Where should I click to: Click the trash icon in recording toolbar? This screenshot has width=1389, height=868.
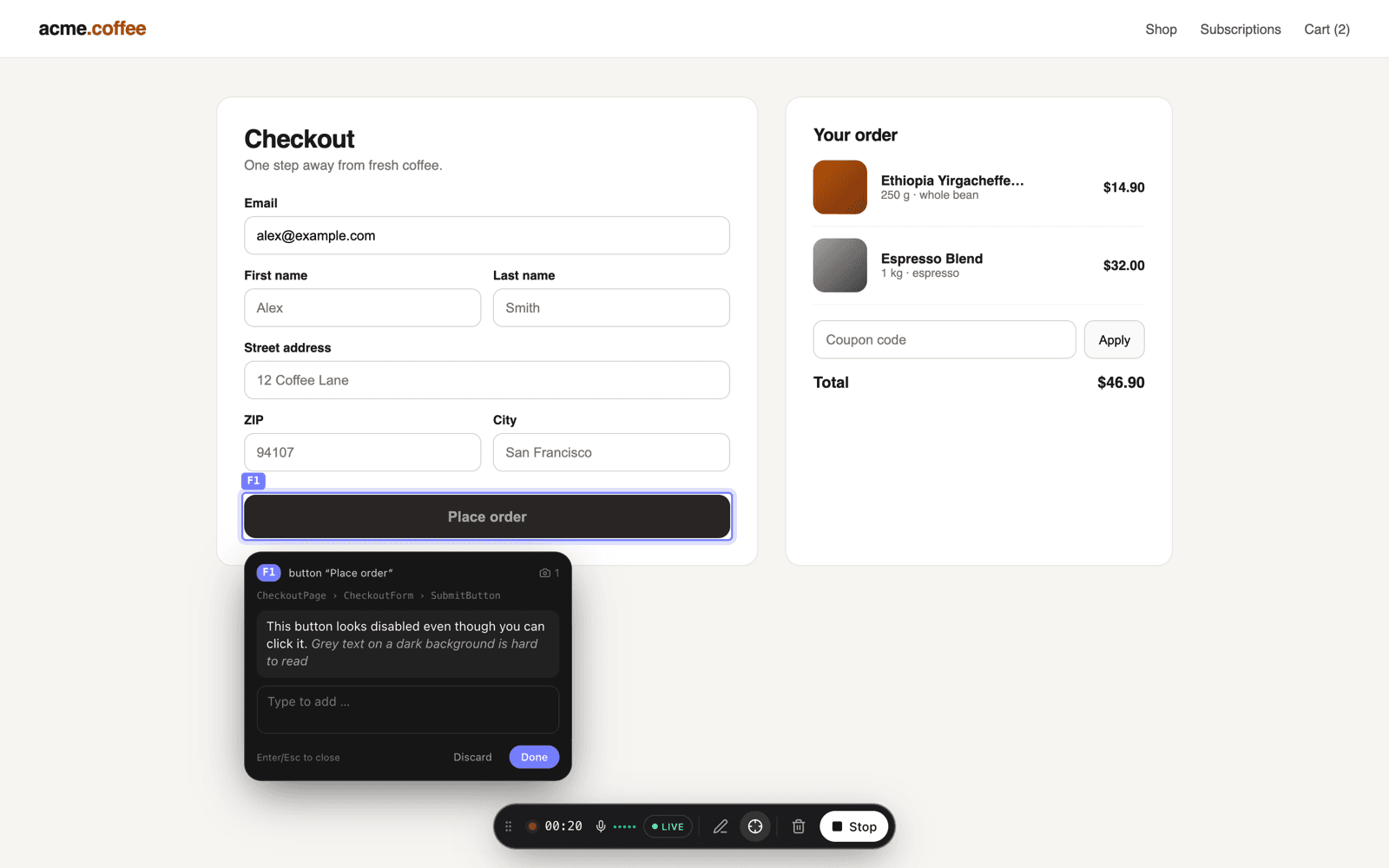coord(799,826)
